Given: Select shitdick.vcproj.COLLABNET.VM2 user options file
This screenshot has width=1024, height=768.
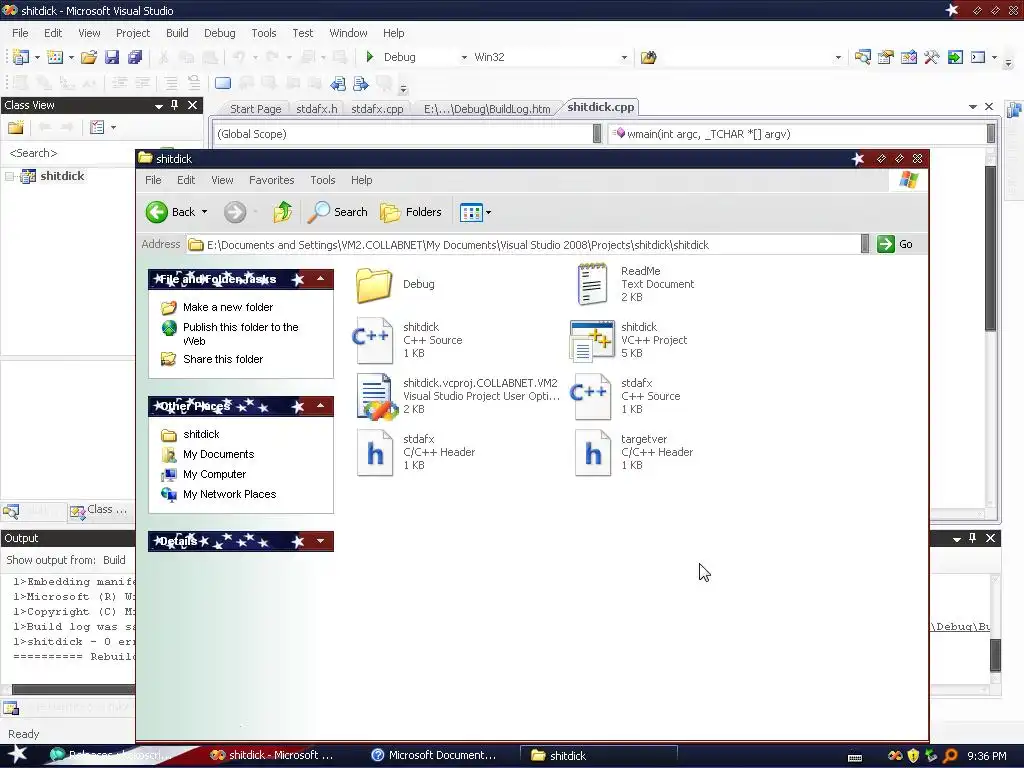Looking at the screenshot, I should [458, 396].
